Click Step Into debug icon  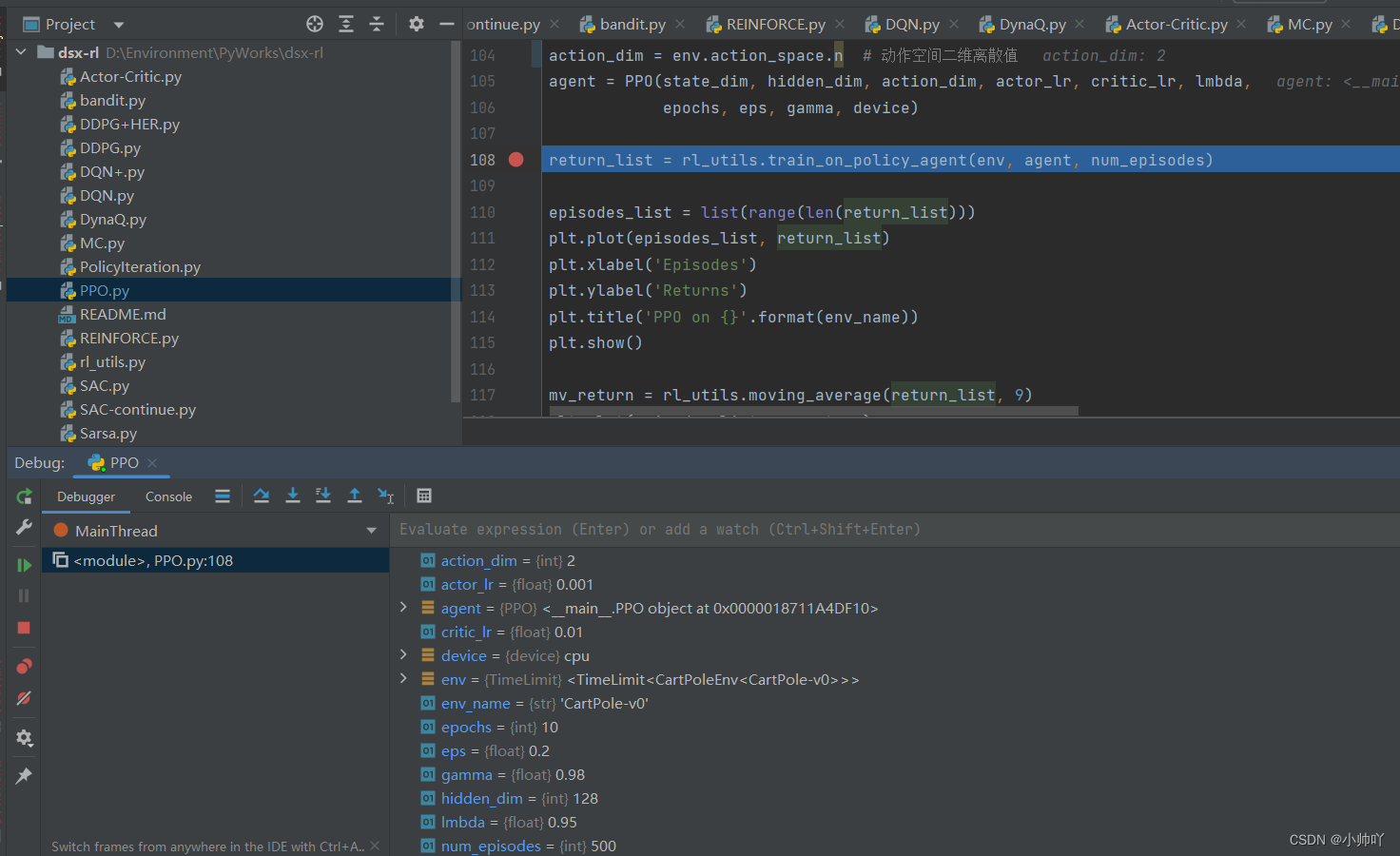293,496
